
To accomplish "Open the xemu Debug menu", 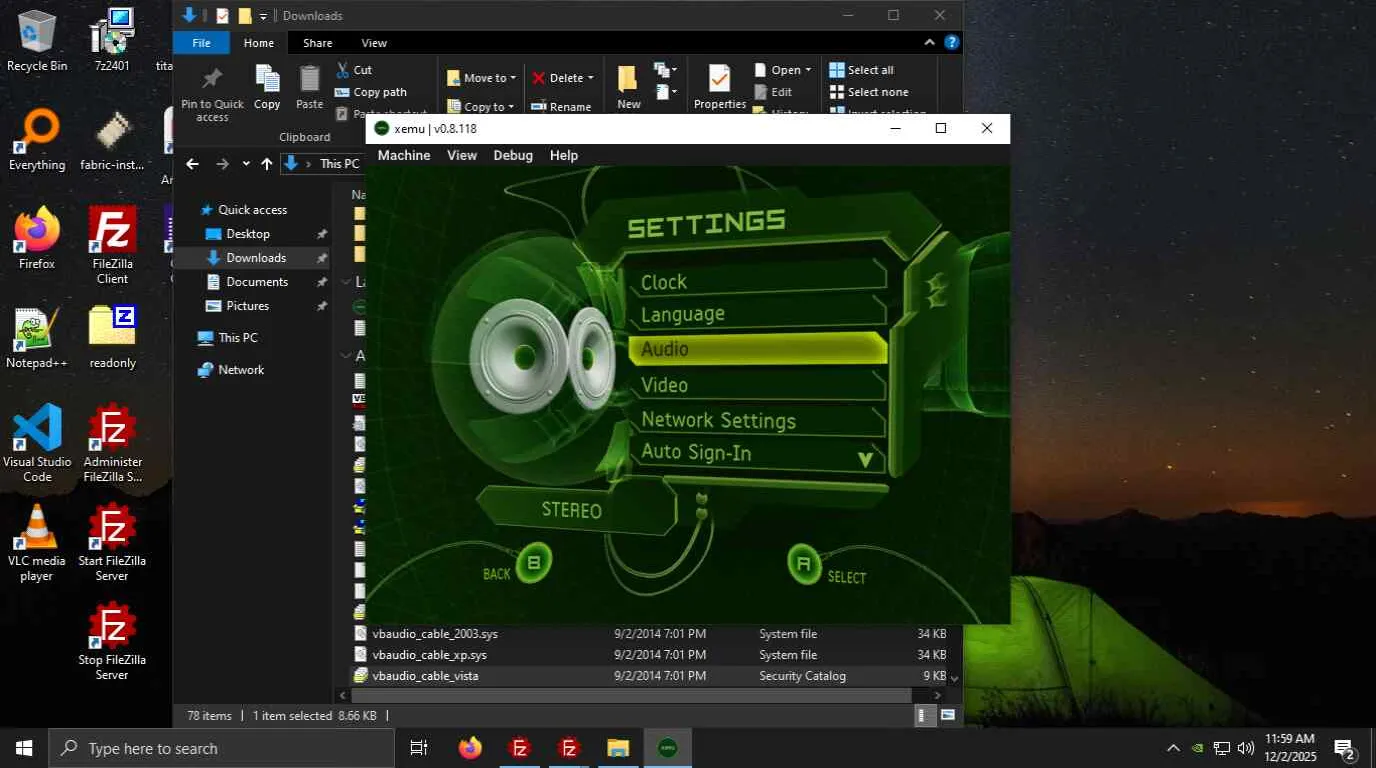I will pos(513,155).
